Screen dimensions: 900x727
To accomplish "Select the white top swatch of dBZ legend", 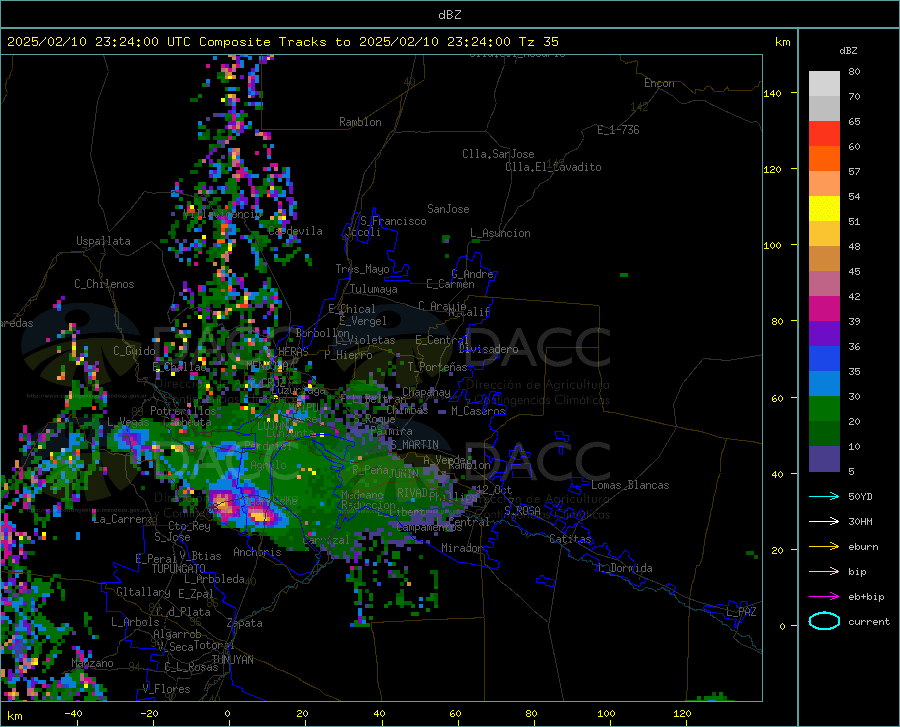I will point(824,83).
